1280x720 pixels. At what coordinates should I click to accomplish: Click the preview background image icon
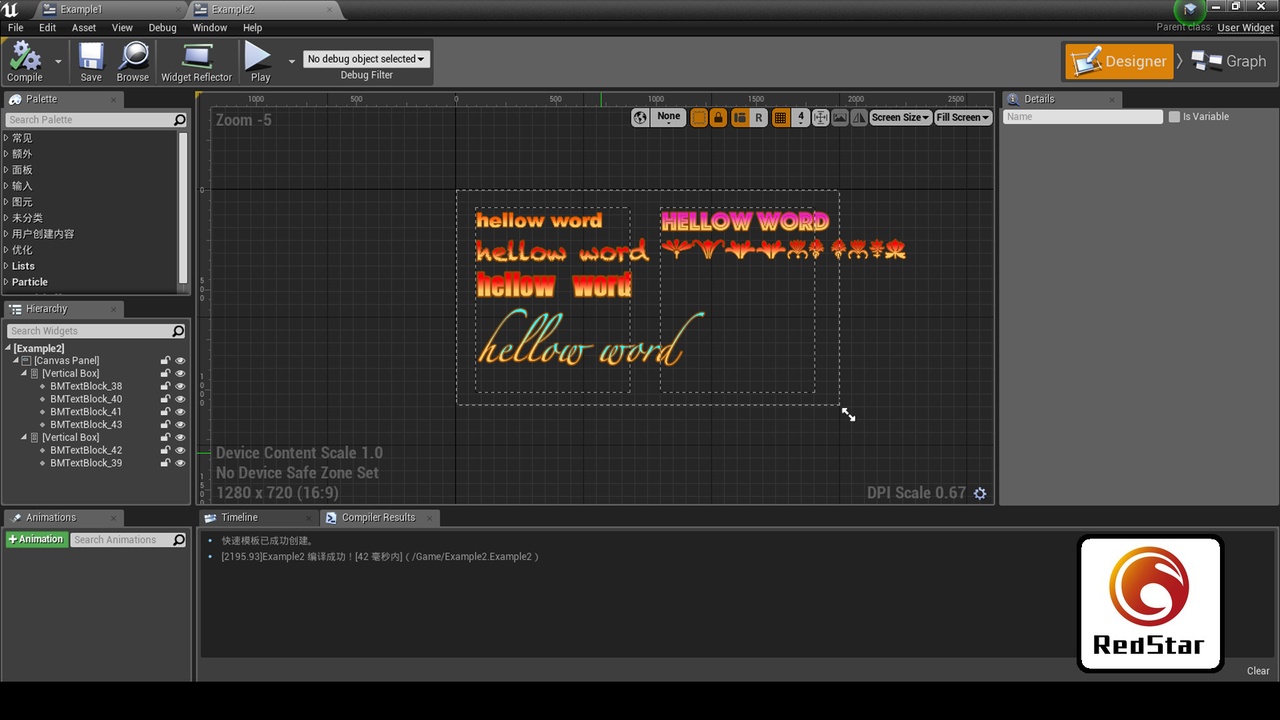840,118
